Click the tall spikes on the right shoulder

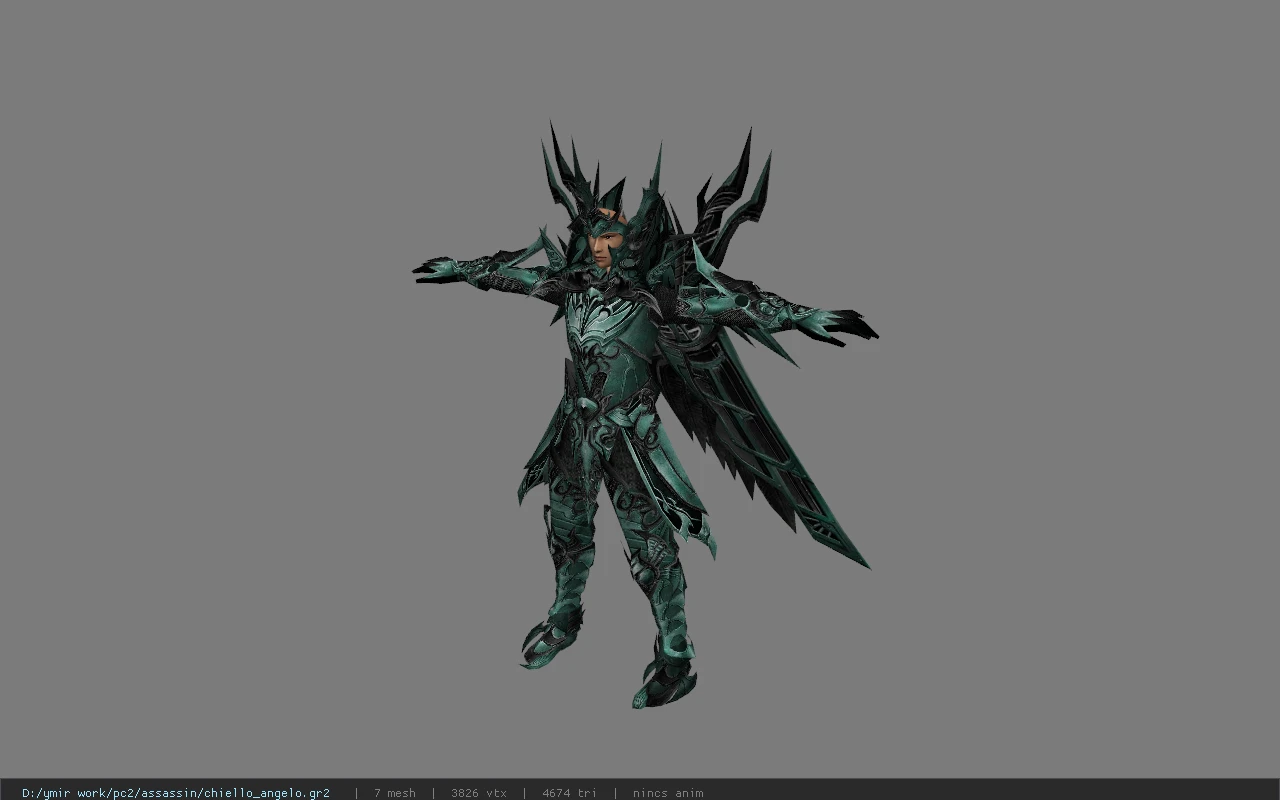click(x=737, y=190)
